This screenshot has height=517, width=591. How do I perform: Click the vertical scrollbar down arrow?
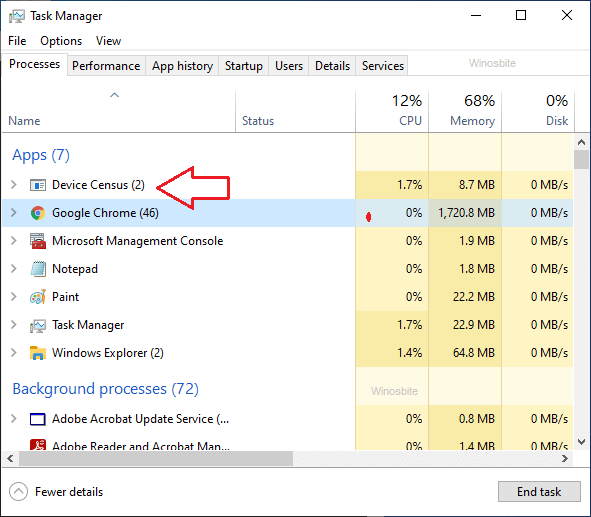582,442
